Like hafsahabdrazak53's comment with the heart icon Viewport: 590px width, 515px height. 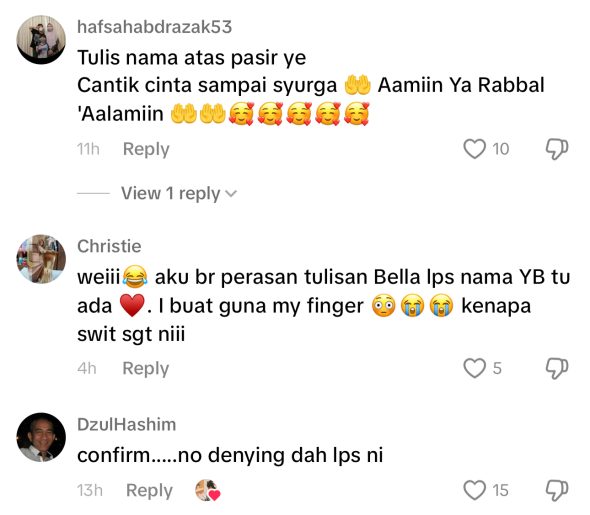pos(474,149)
